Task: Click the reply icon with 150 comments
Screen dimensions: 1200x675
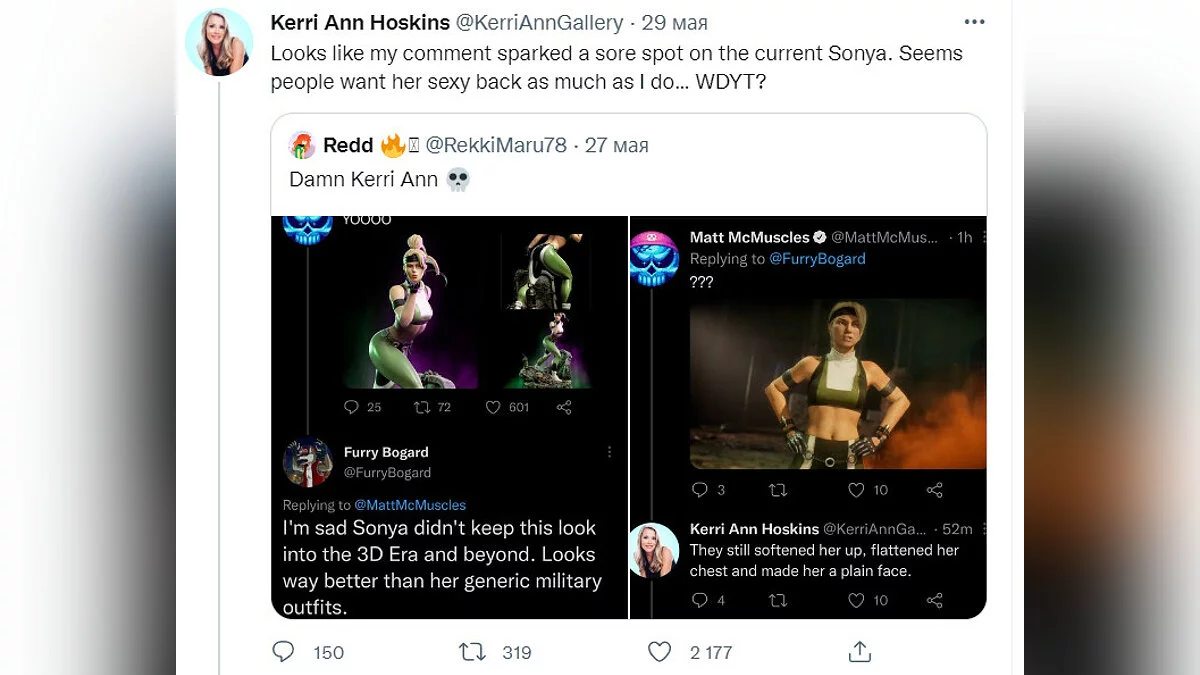Action: tap(284, 652)
